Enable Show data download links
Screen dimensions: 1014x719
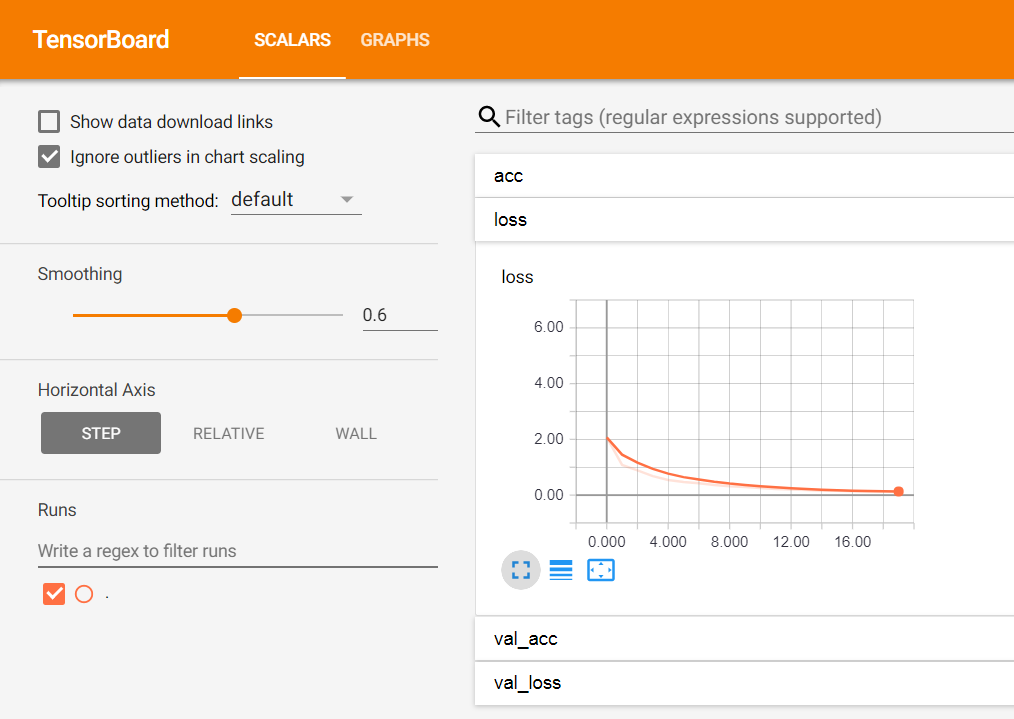coord(49,121)
